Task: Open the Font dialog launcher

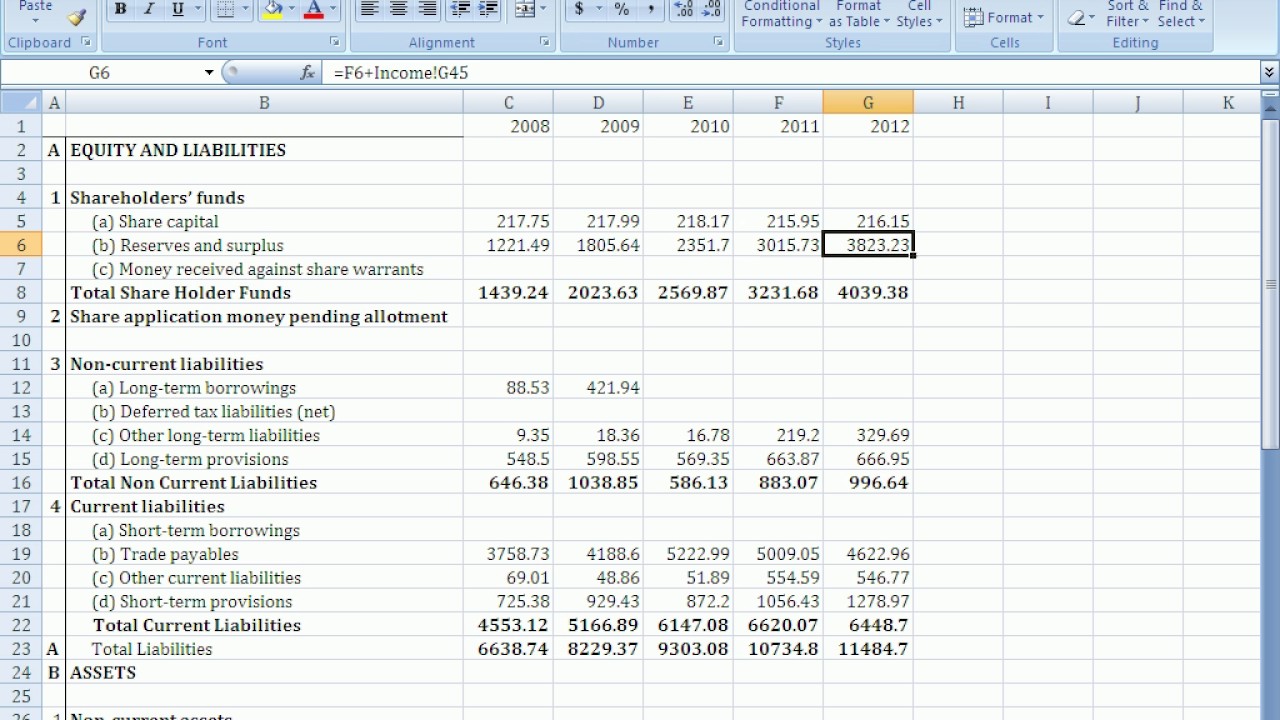Action: pyautogui.click(x=334, y=42)
